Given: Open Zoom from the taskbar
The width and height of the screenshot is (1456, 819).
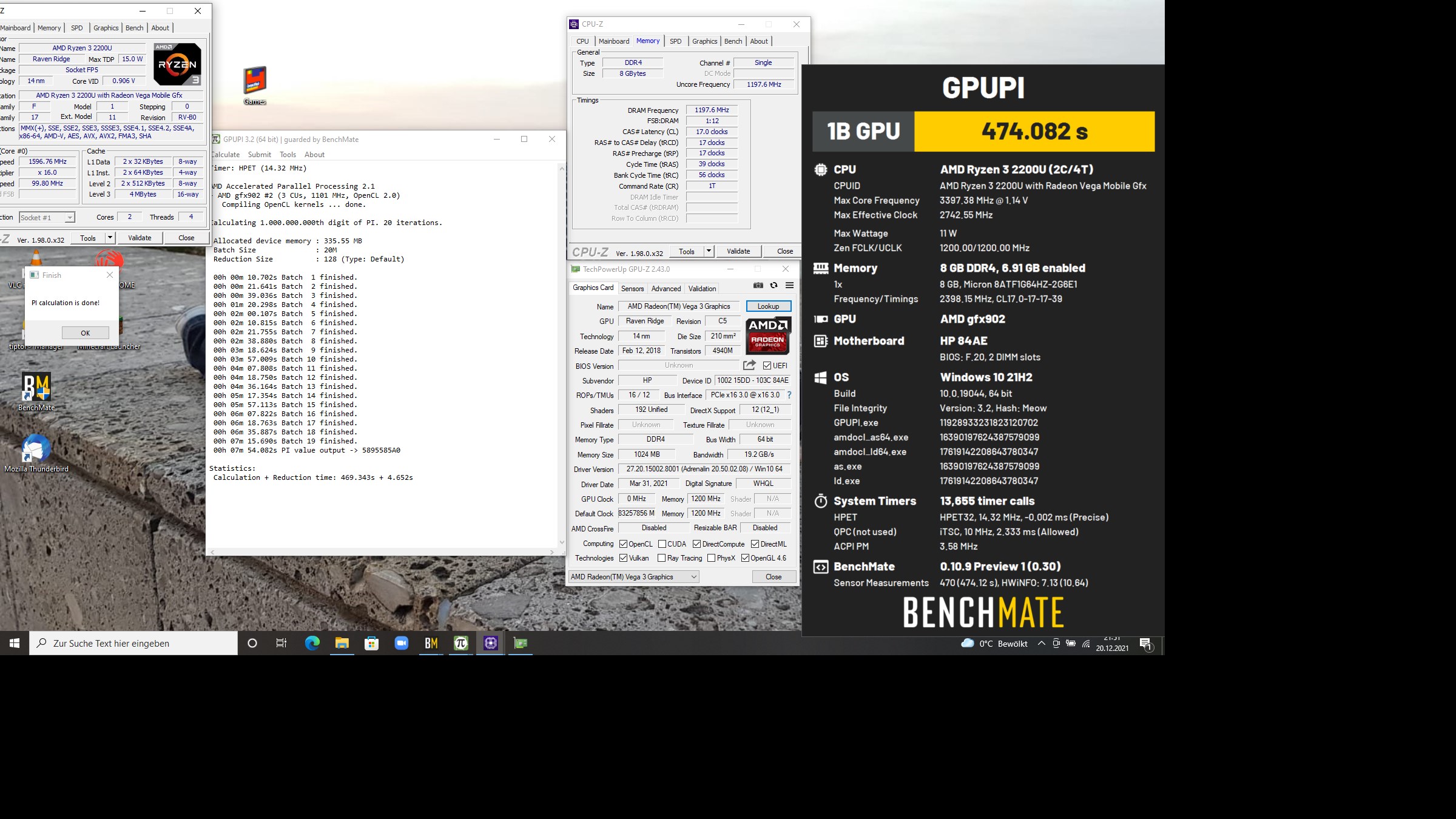Looking at the screenshot, I should (x=401, y=643).
